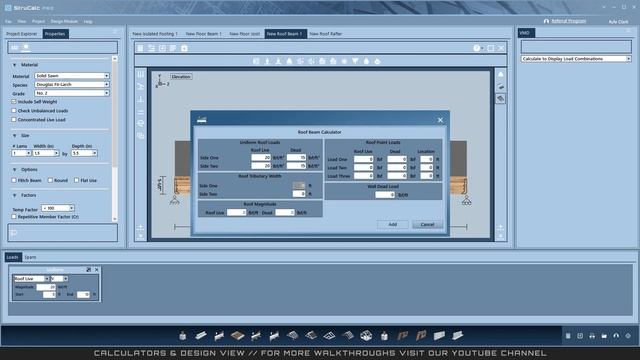Click Load One Roof Live point load field
This screenshot has width=640, height=360.
click(364, 159)
